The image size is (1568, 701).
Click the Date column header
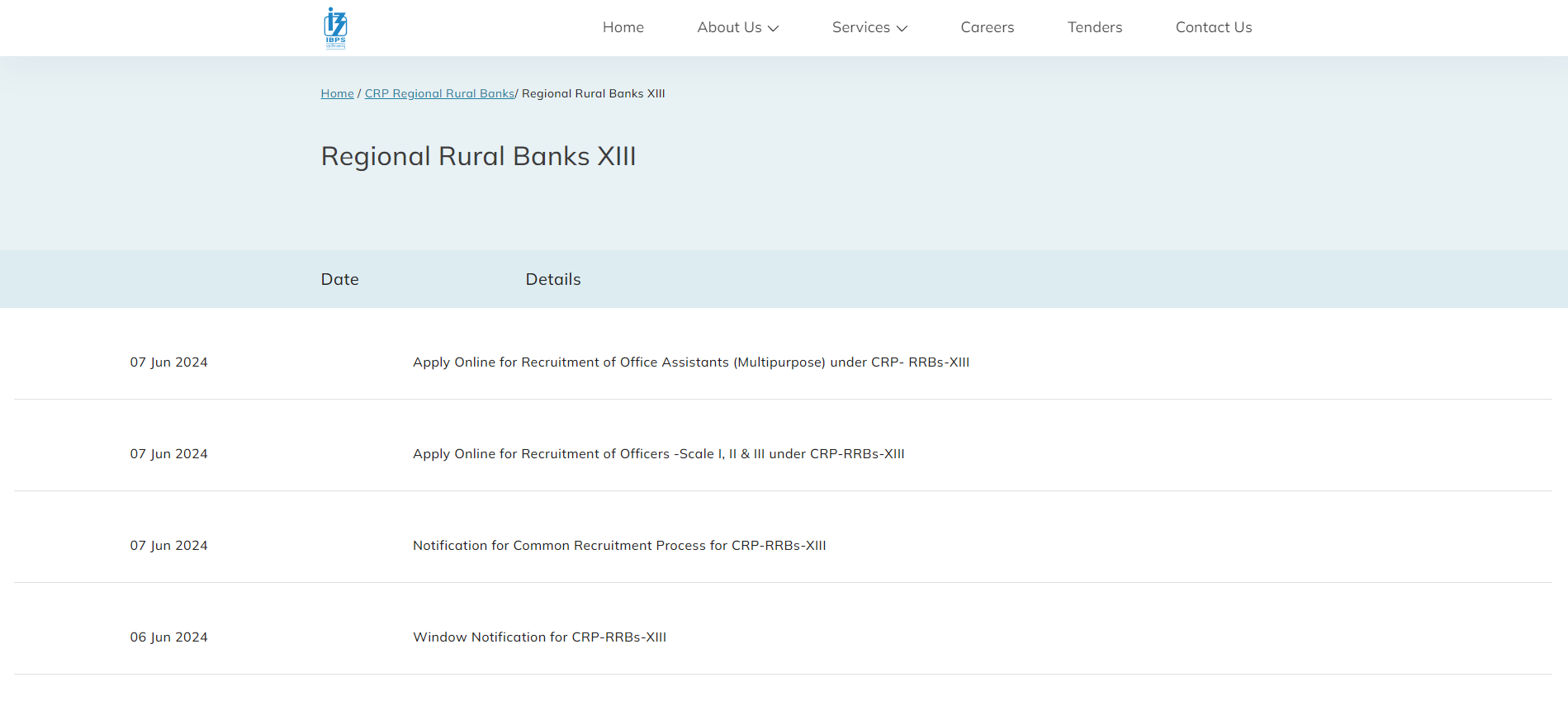340,279
